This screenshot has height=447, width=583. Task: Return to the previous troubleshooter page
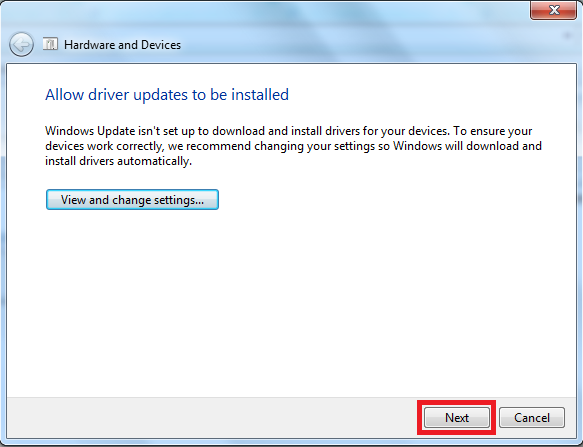point(21,45)
